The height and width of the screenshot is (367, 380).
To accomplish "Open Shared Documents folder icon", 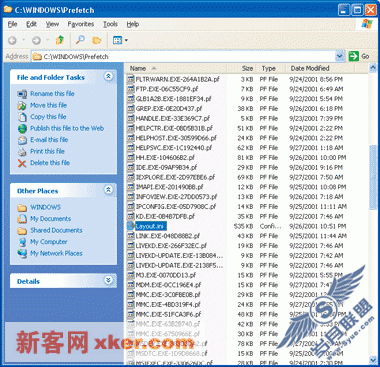I will coord(22,231).
